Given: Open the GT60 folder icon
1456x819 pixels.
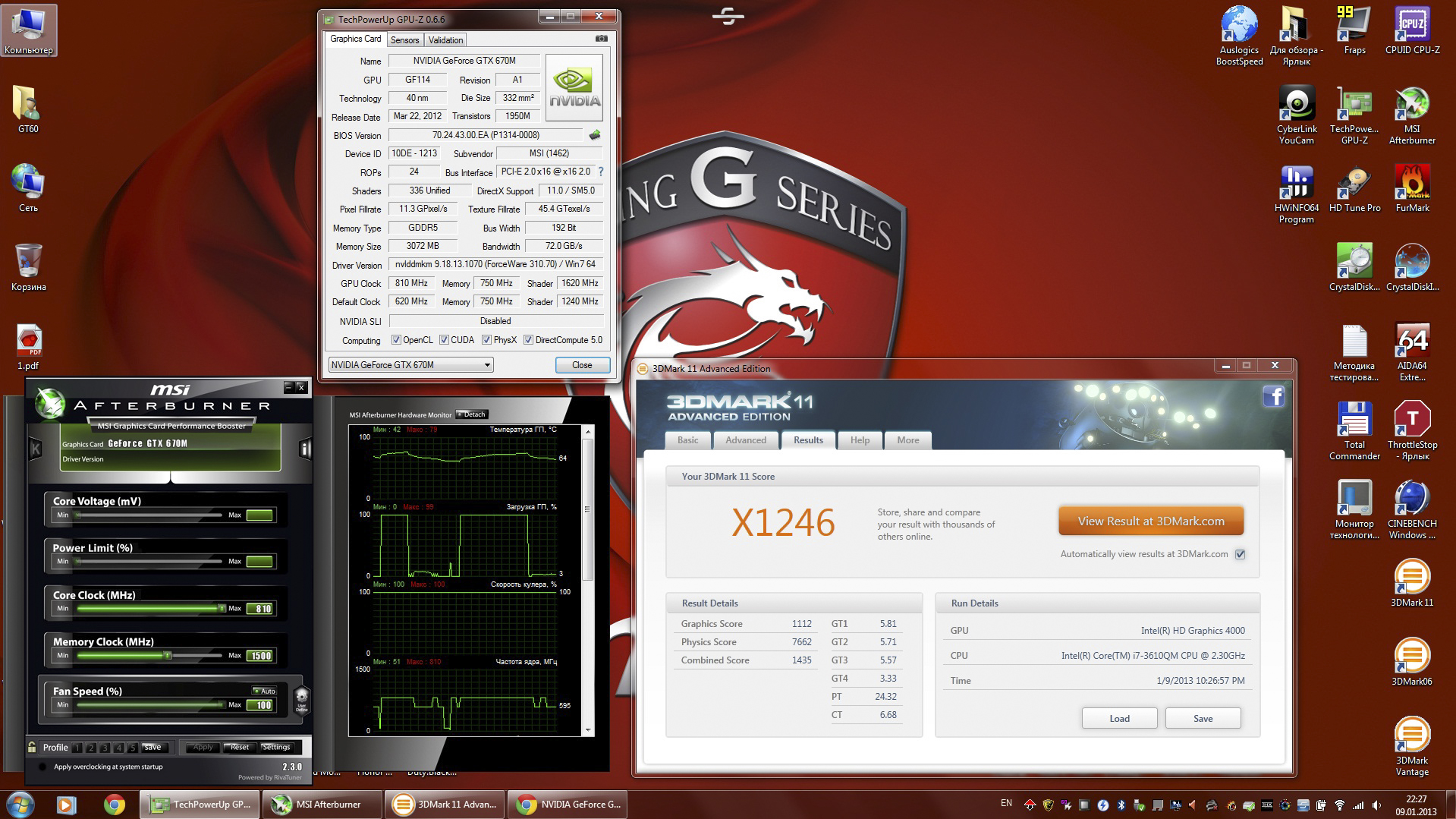Looking at the screenshot, I should (x=28, y=109).
